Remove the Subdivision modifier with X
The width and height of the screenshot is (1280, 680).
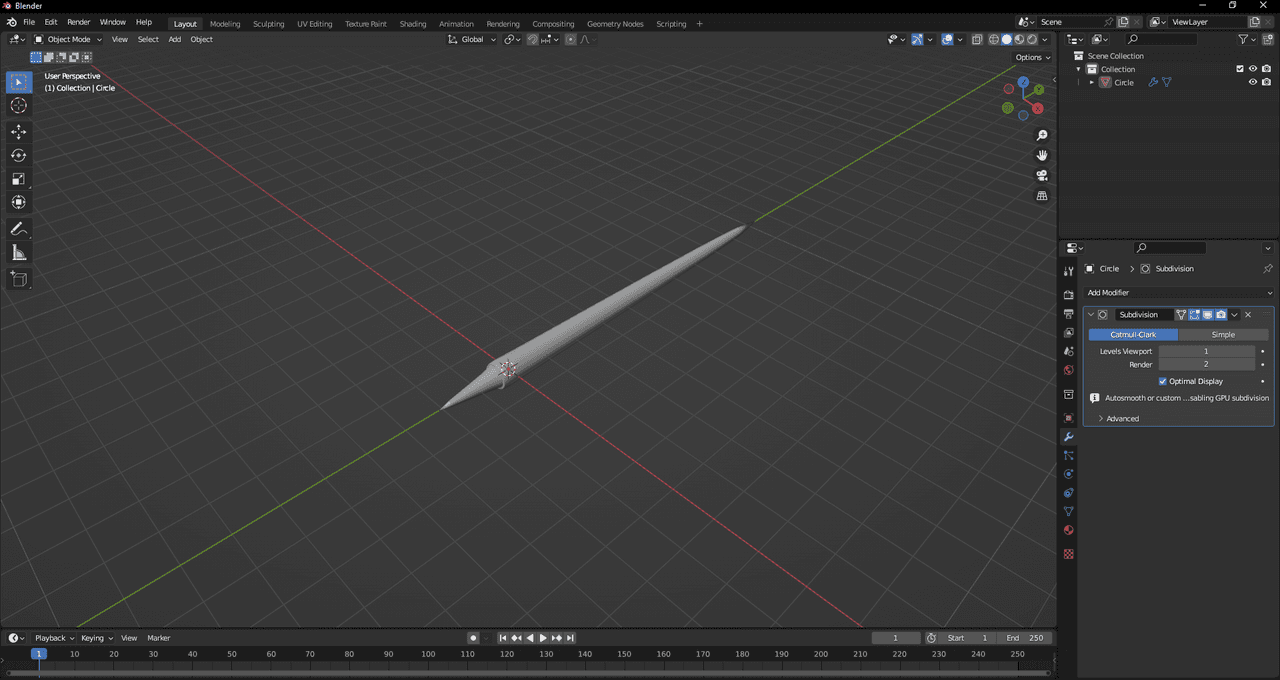click(x=1248, y=315)
